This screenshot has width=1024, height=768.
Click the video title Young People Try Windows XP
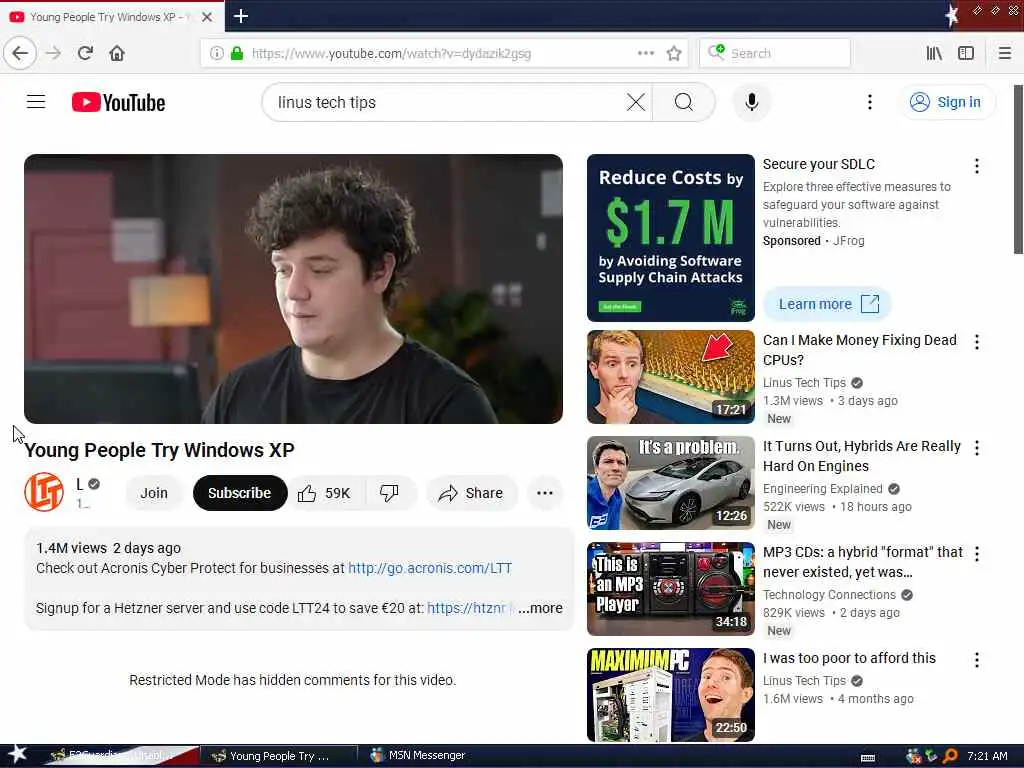click(159, 450)
